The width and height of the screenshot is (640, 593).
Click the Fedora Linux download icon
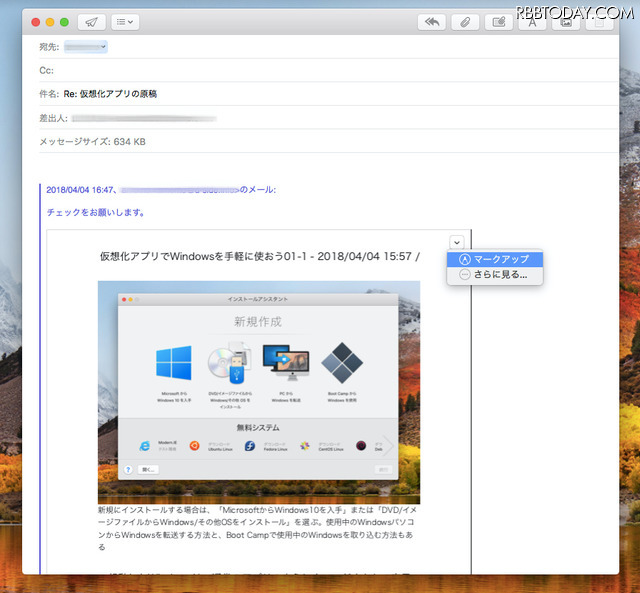250,446
